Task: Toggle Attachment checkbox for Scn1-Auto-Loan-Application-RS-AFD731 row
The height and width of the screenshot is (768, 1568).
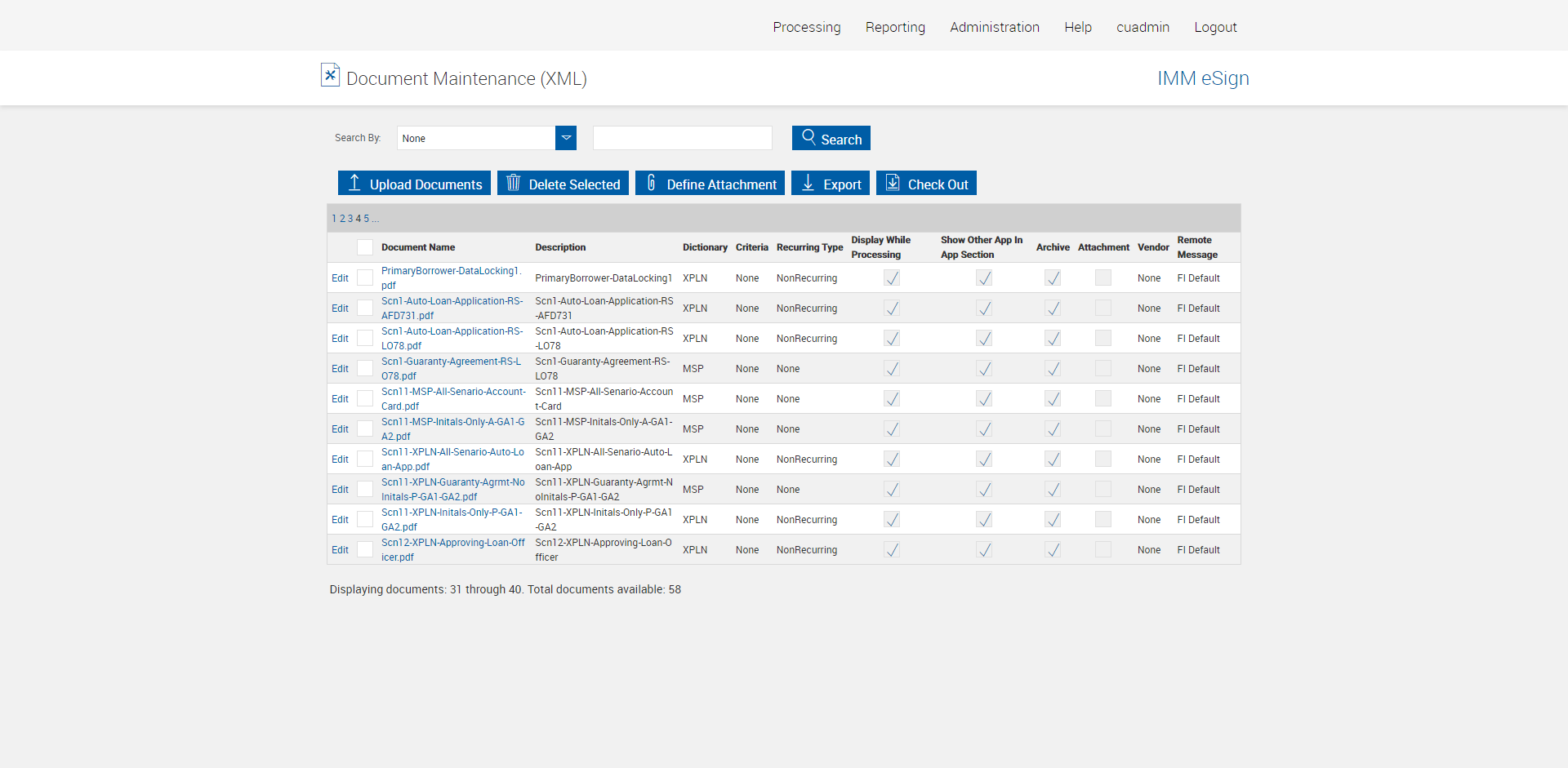Action: (1102, 309)
